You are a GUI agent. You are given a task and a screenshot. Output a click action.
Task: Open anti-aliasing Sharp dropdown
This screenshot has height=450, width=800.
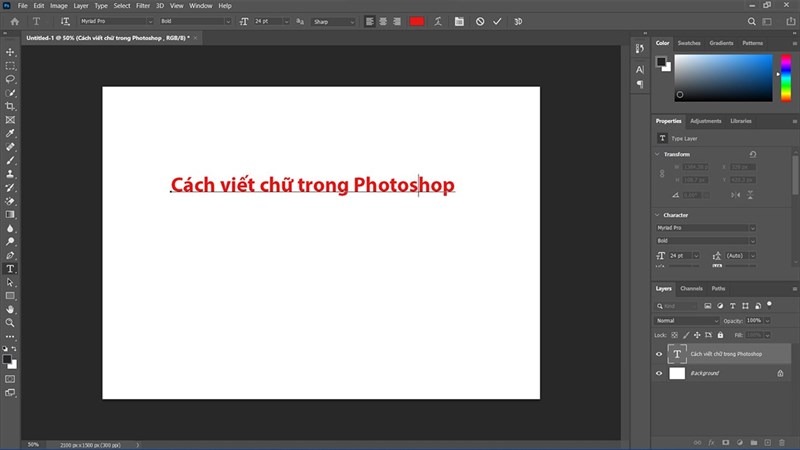(x=334, y=21)
